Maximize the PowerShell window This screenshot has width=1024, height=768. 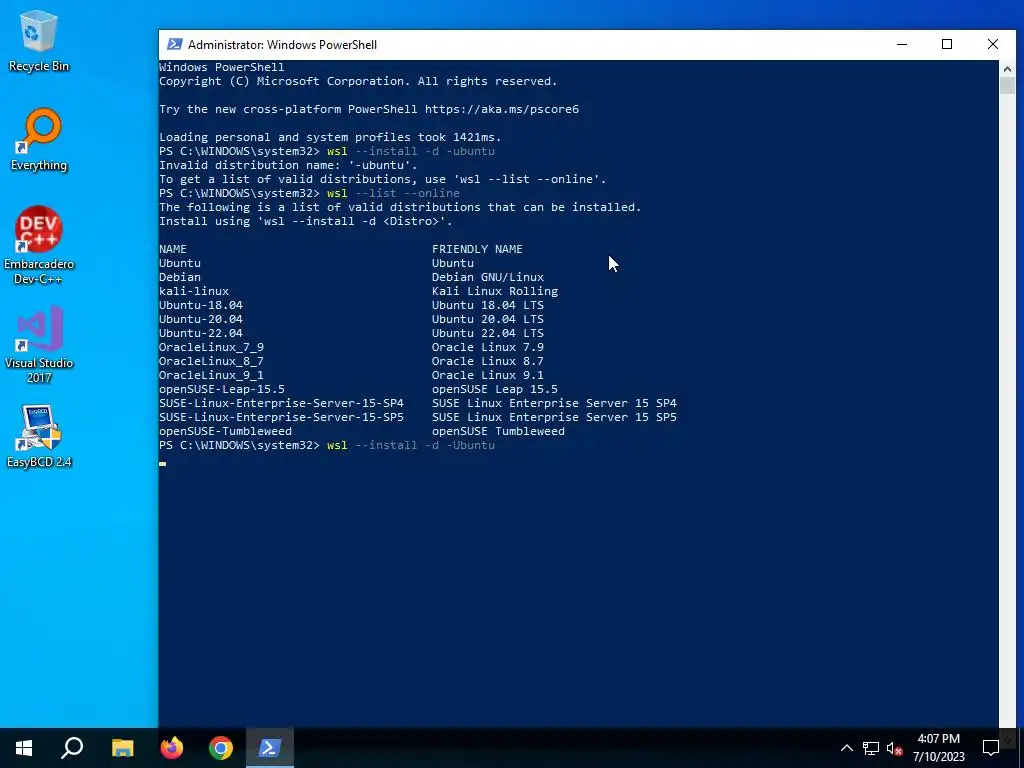point(947,44)
